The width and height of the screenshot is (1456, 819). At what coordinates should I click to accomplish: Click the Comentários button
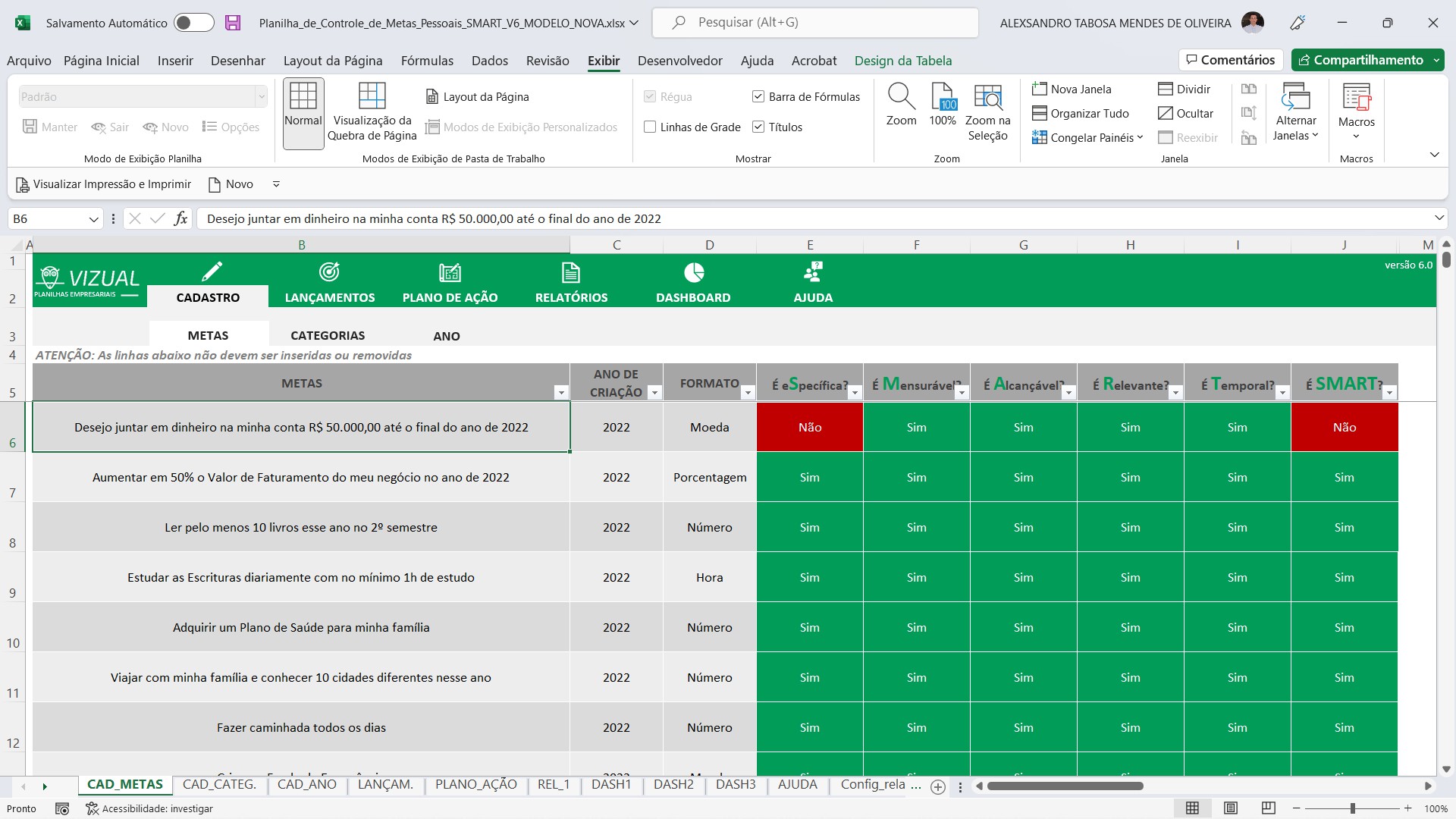(x=1230, y=60)
